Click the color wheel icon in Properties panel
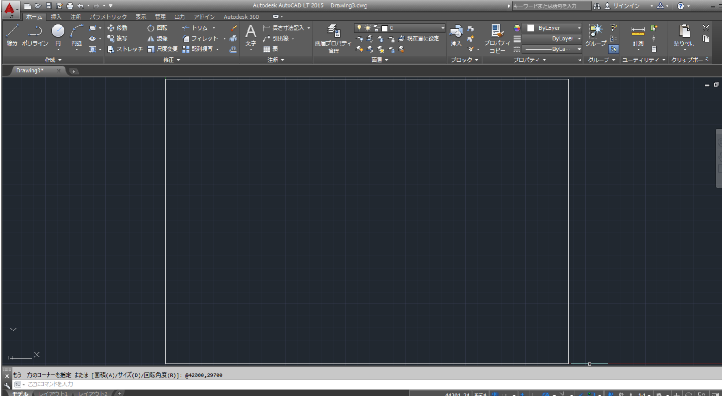Image resolution: width=722 pixels, height=397 pixels. click(517, 28)
